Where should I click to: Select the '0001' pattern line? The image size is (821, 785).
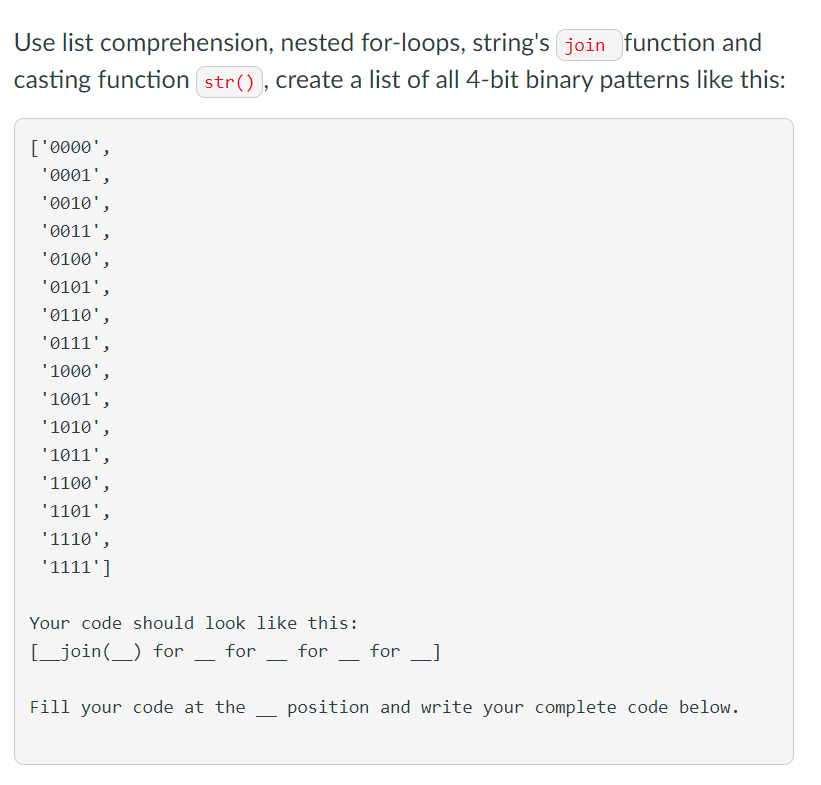point(75,175)
